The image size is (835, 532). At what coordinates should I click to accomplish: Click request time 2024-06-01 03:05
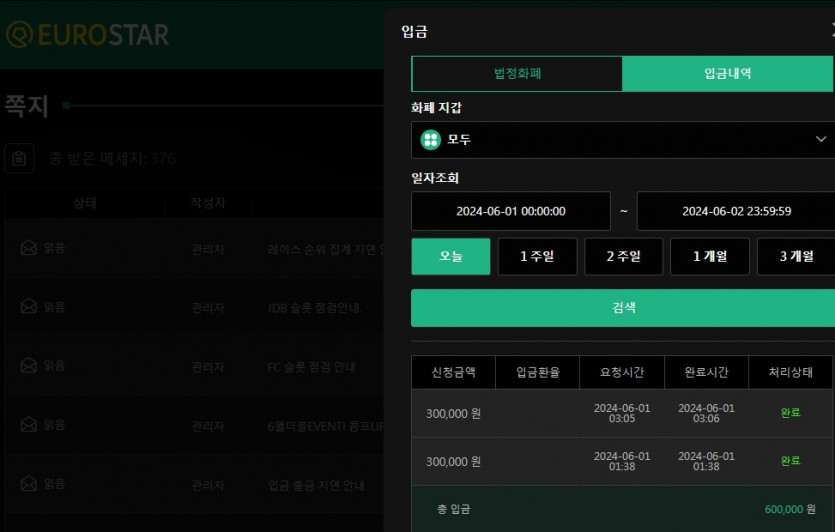coord(622,413)
